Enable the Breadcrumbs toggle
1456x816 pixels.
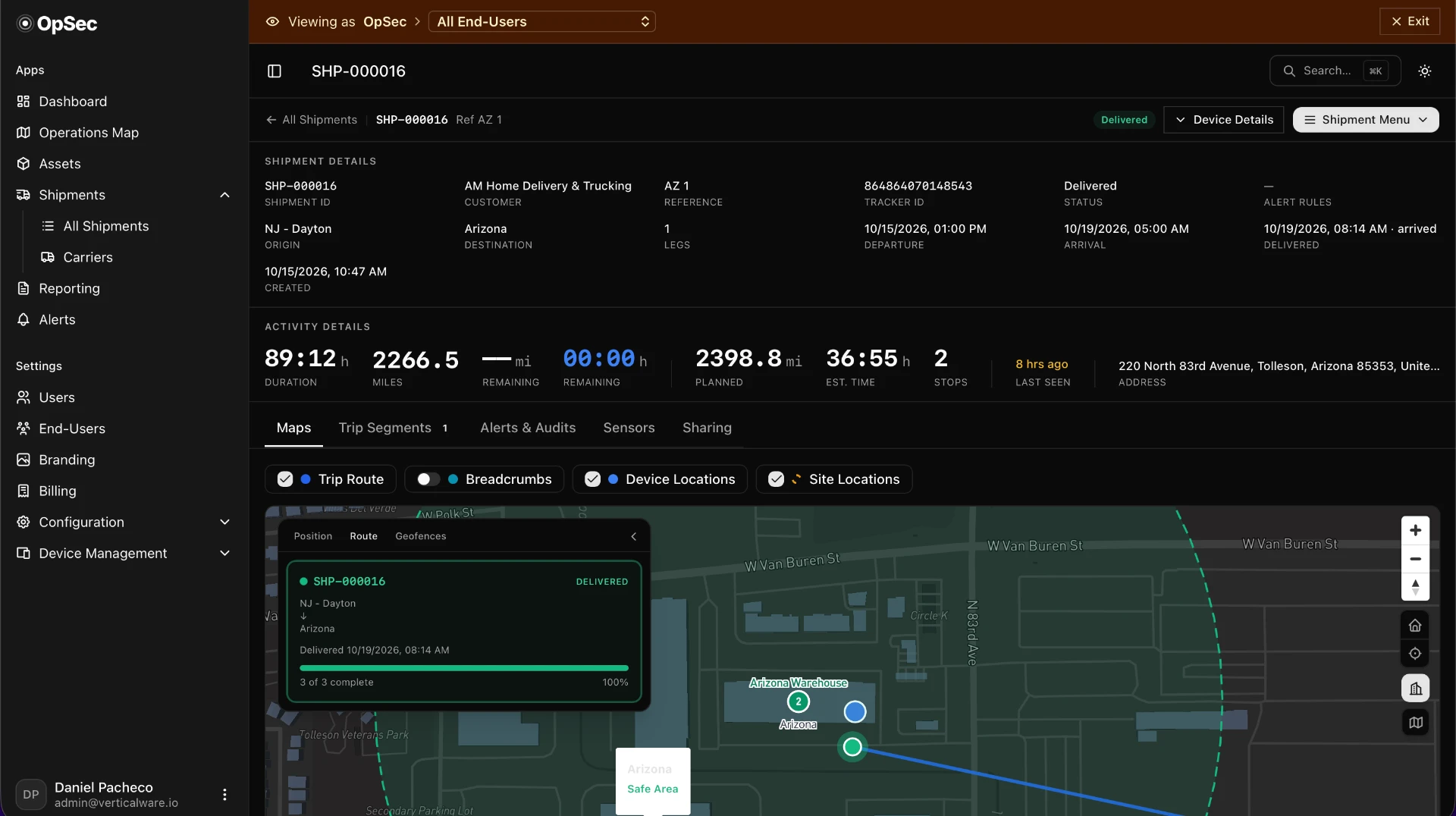click(x=428, y=479)
